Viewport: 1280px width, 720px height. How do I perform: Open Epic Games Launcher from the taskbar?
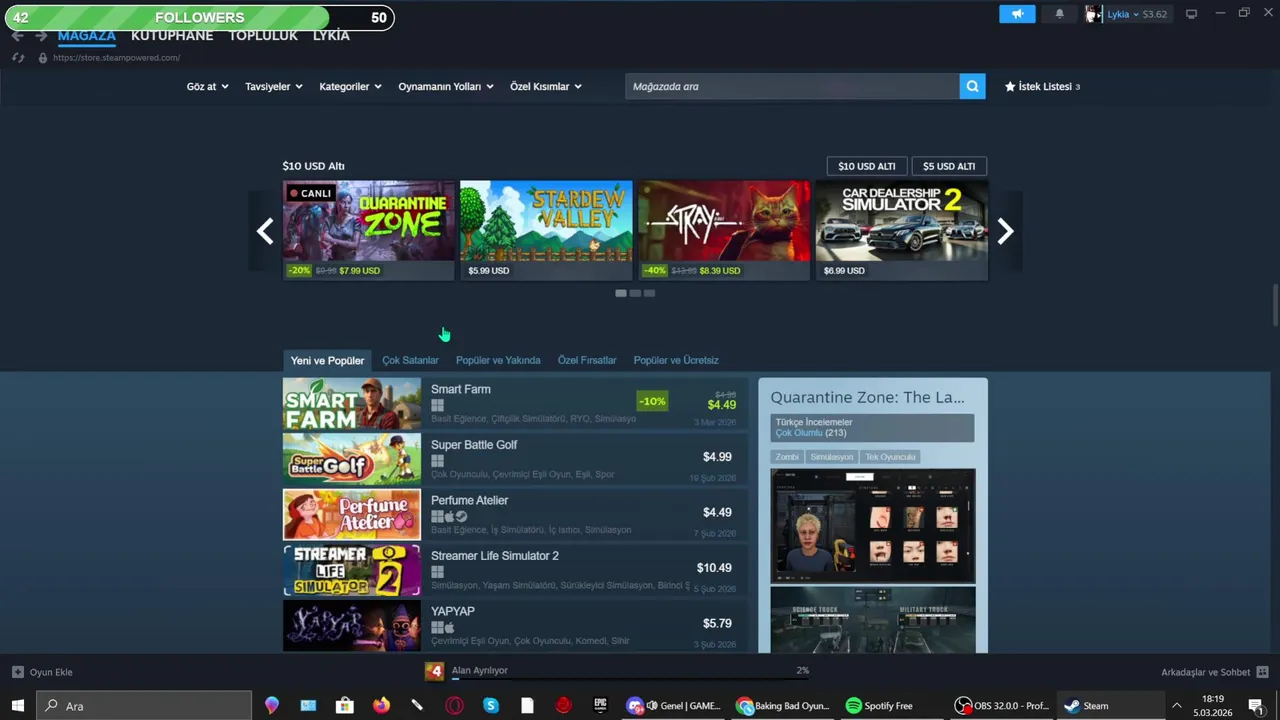click(x=600, y=705)
